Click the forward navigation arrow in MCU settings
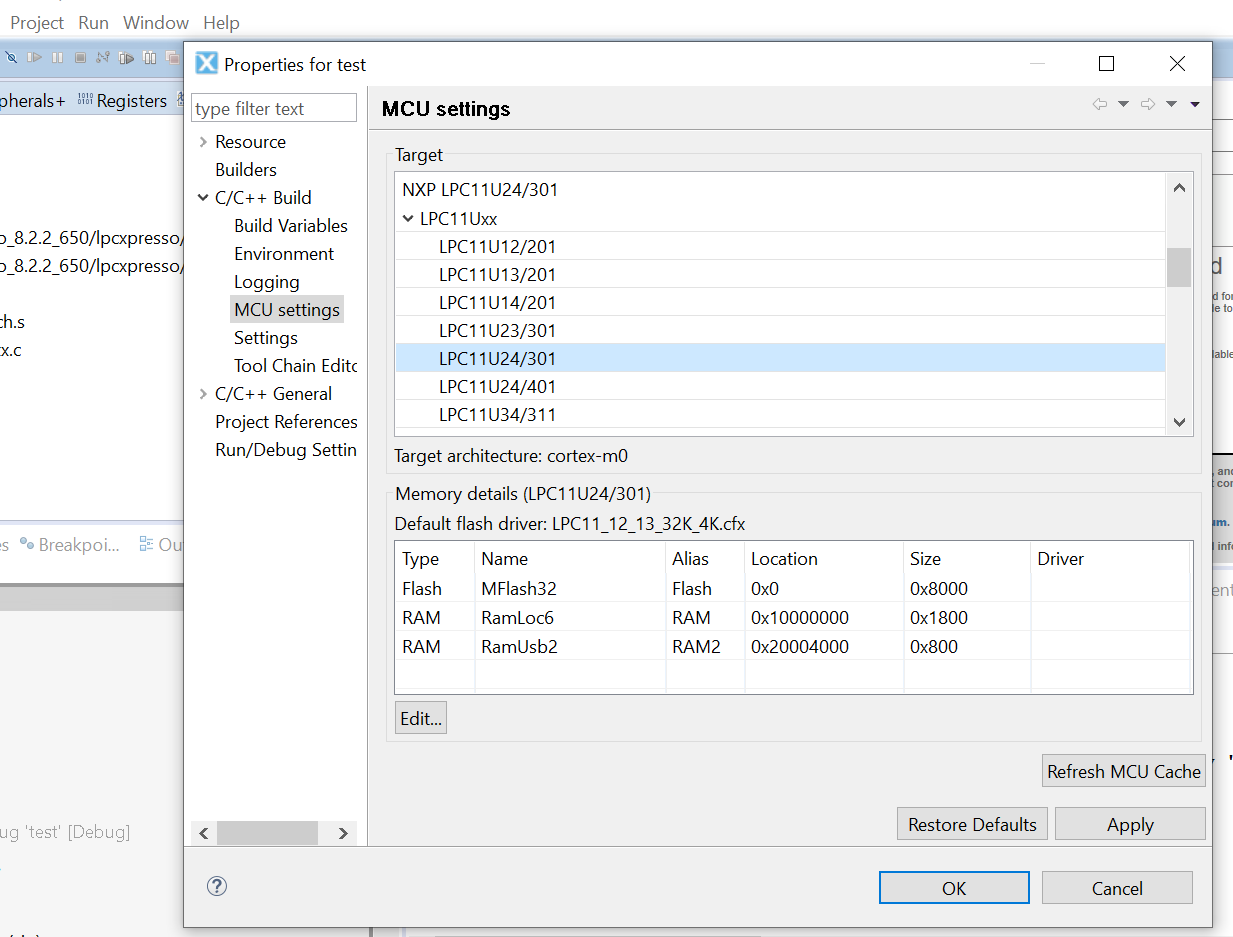1233x937 pixels. click(1146, 103)
